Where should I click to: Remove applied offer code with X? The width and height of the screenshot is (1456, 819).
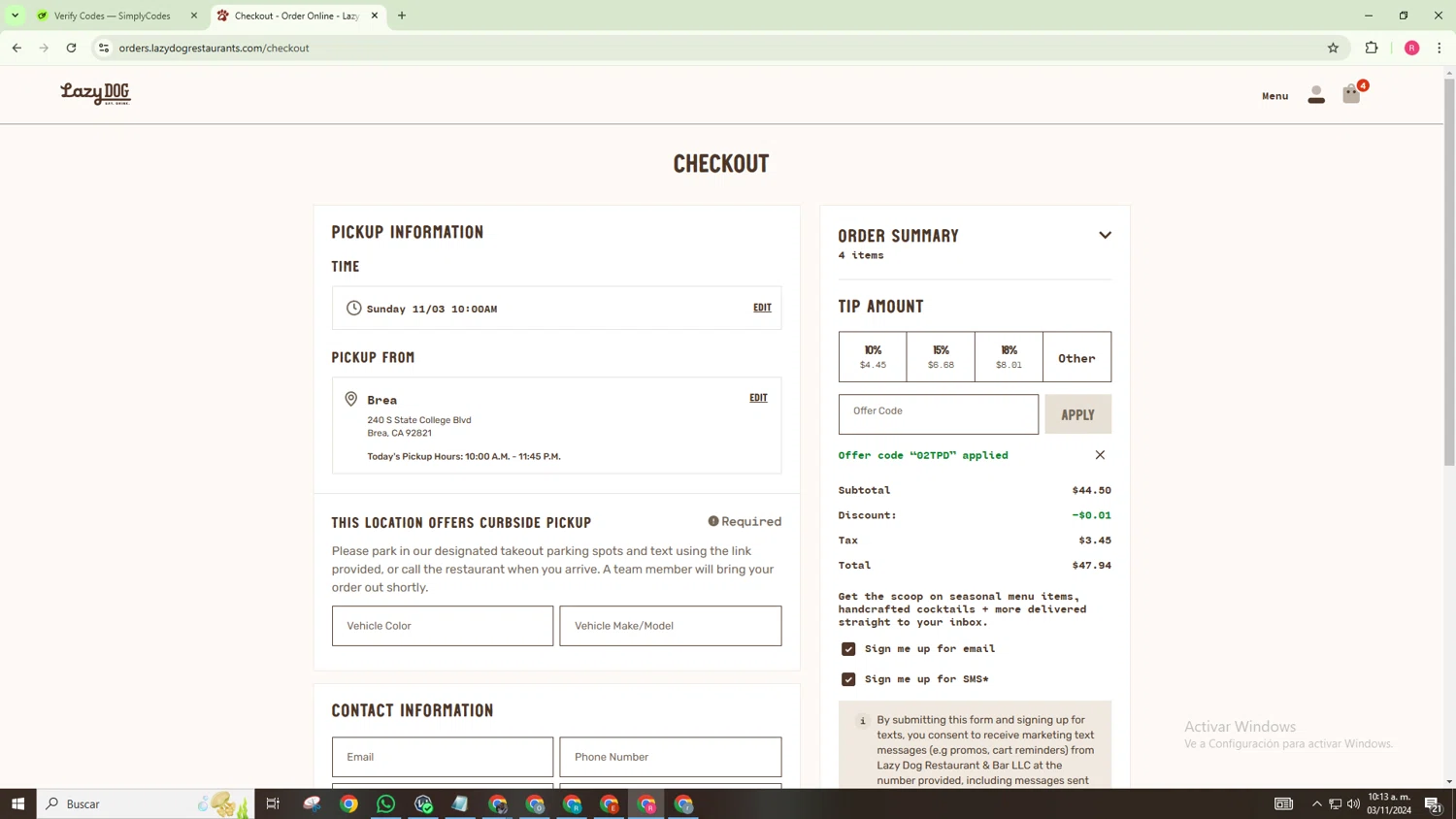1100,455
